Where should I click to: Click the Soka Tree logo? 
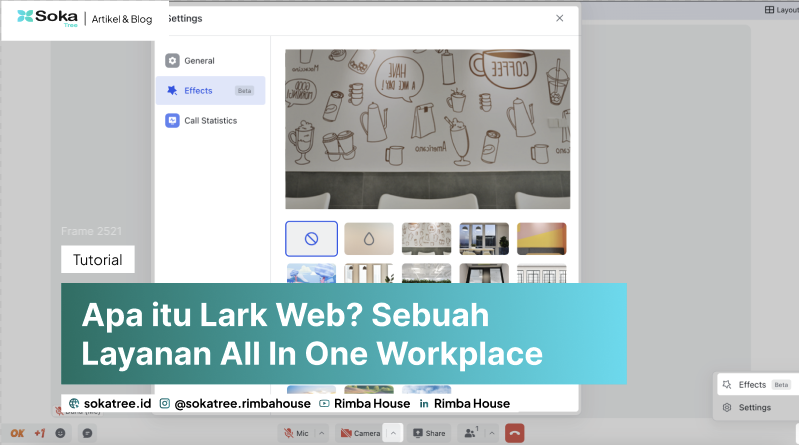coord(47,18)
